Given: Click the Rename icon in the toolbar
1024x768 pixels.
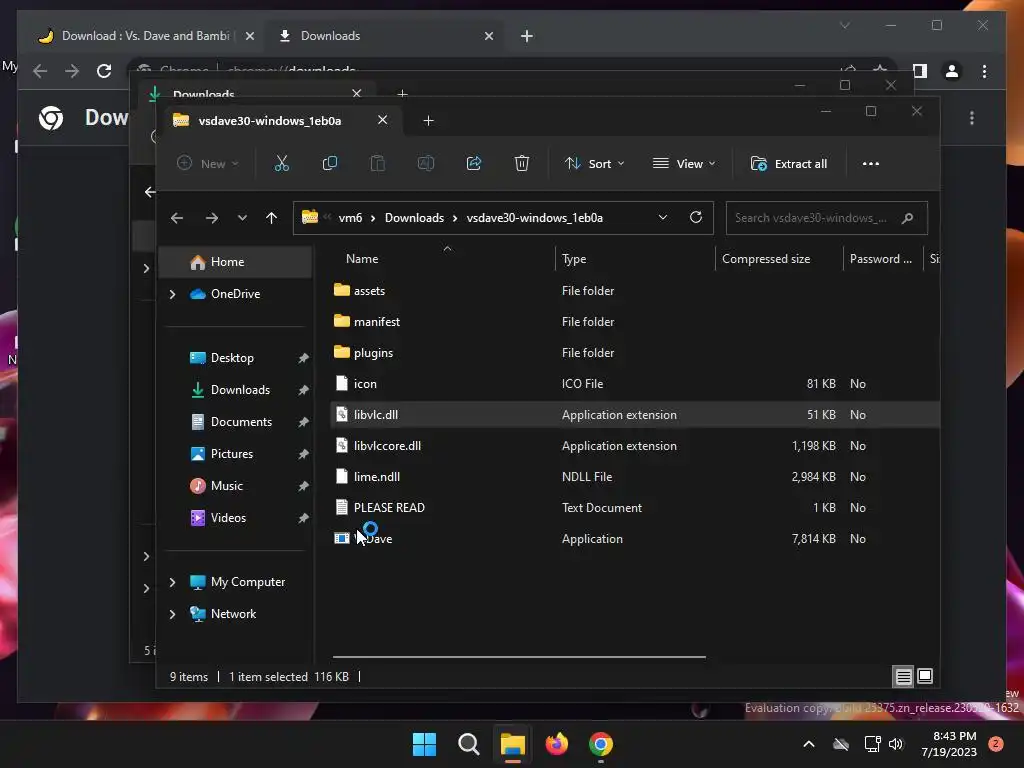Looking at the screenshot, I should click(426, 163).
